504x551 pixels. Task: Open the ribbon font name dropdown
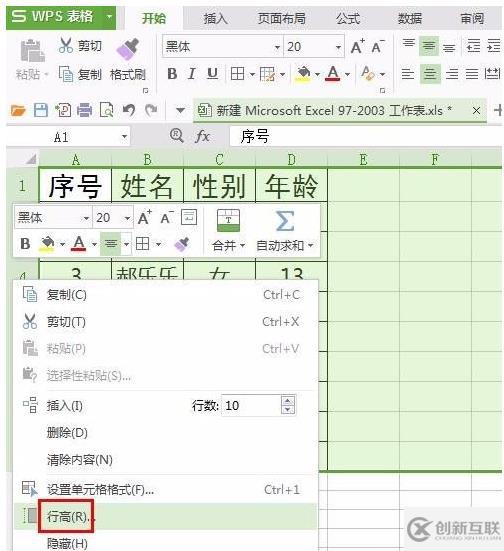[277, 47]
